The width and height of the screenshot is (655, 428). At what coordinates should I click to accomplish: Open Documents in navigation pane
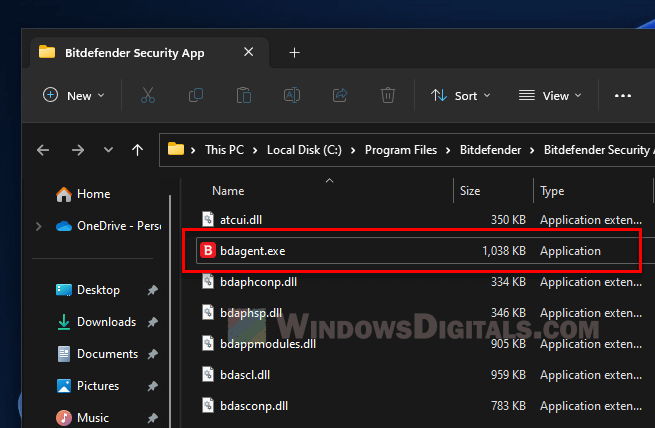(97, 354)
